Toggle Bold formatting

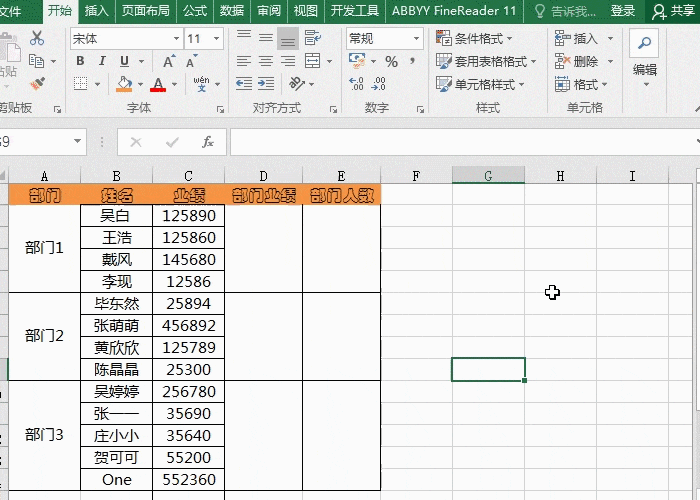(79, 62)
